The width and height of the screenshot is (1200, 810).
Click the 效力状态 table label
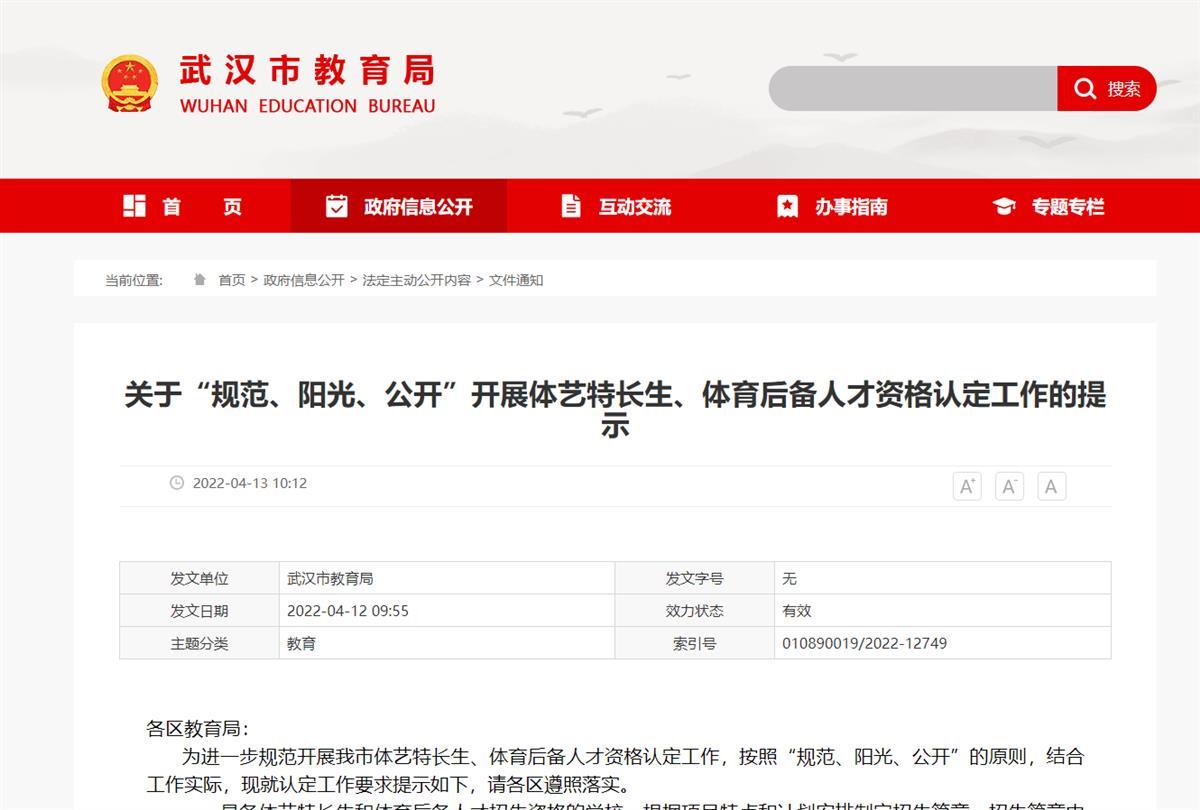pyautogui.click(x=695, y=610)
